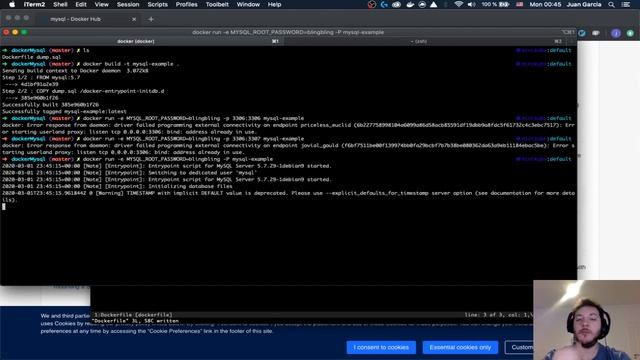Click the webcam video overlay
The image size is (640, 360).
(x=587, y=320)
